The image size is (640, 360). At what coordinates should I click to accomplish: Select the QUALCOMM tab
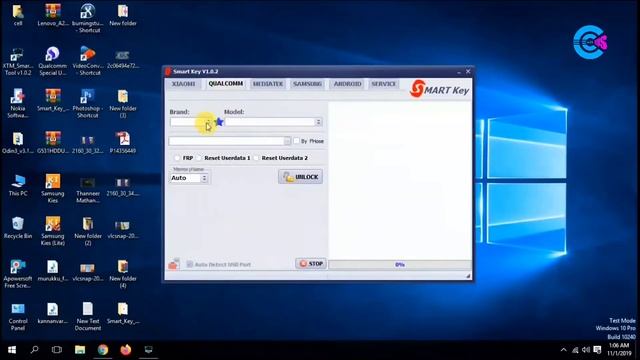pyautogui.click(x=226, y=84)
